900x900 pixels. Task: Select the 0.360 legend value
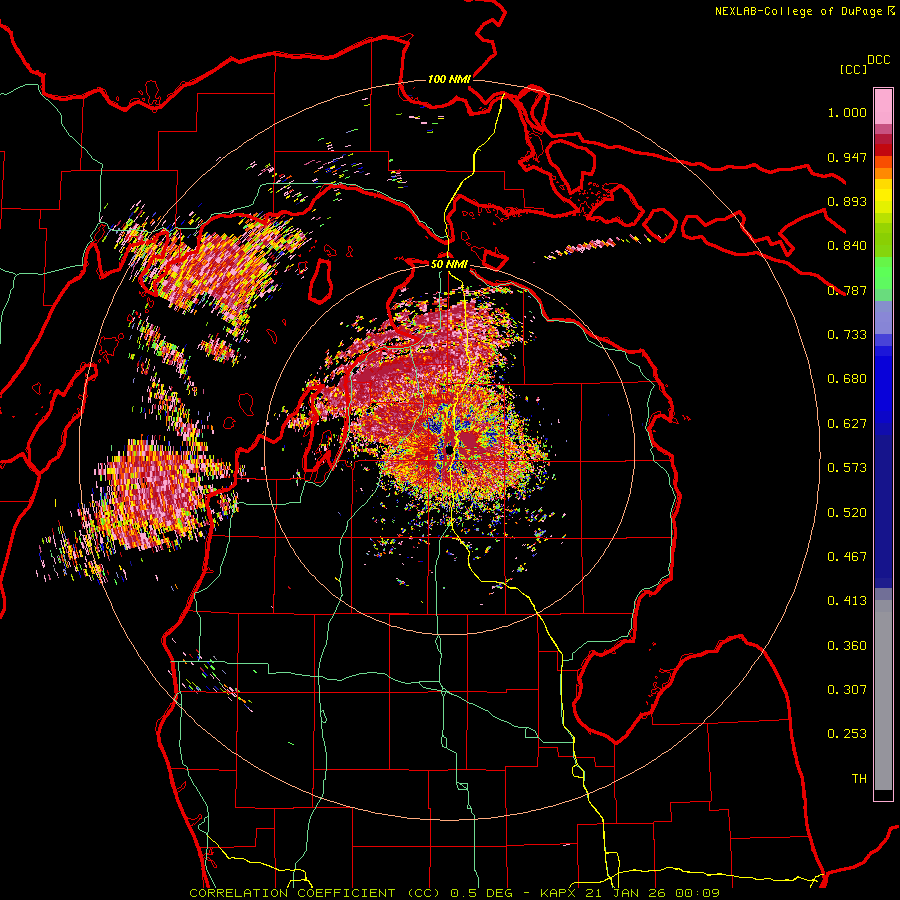(847, 646)
